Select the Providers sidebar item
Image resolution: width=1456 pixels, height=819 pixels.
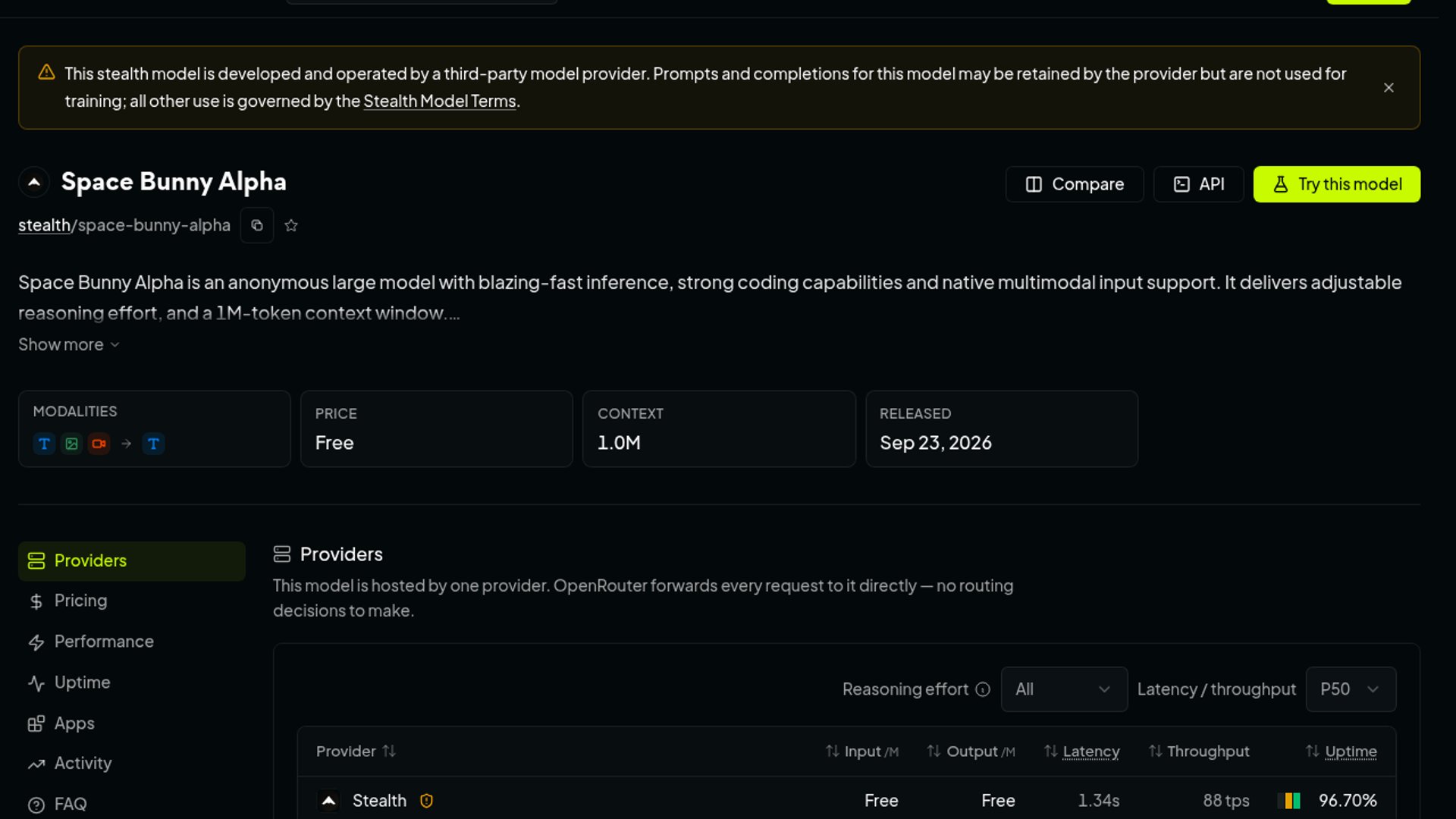pyautogui.click(x=132, y=561)
